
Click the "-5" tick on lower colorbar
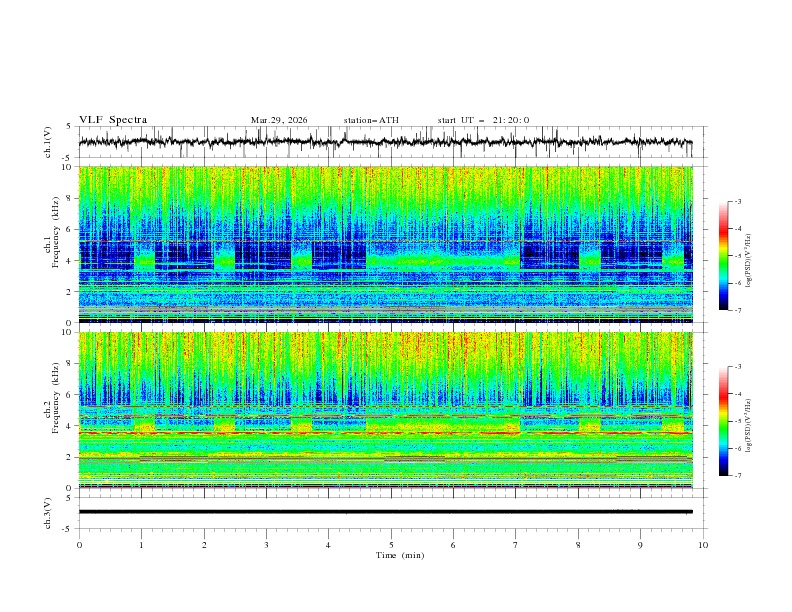coord(737,421)
